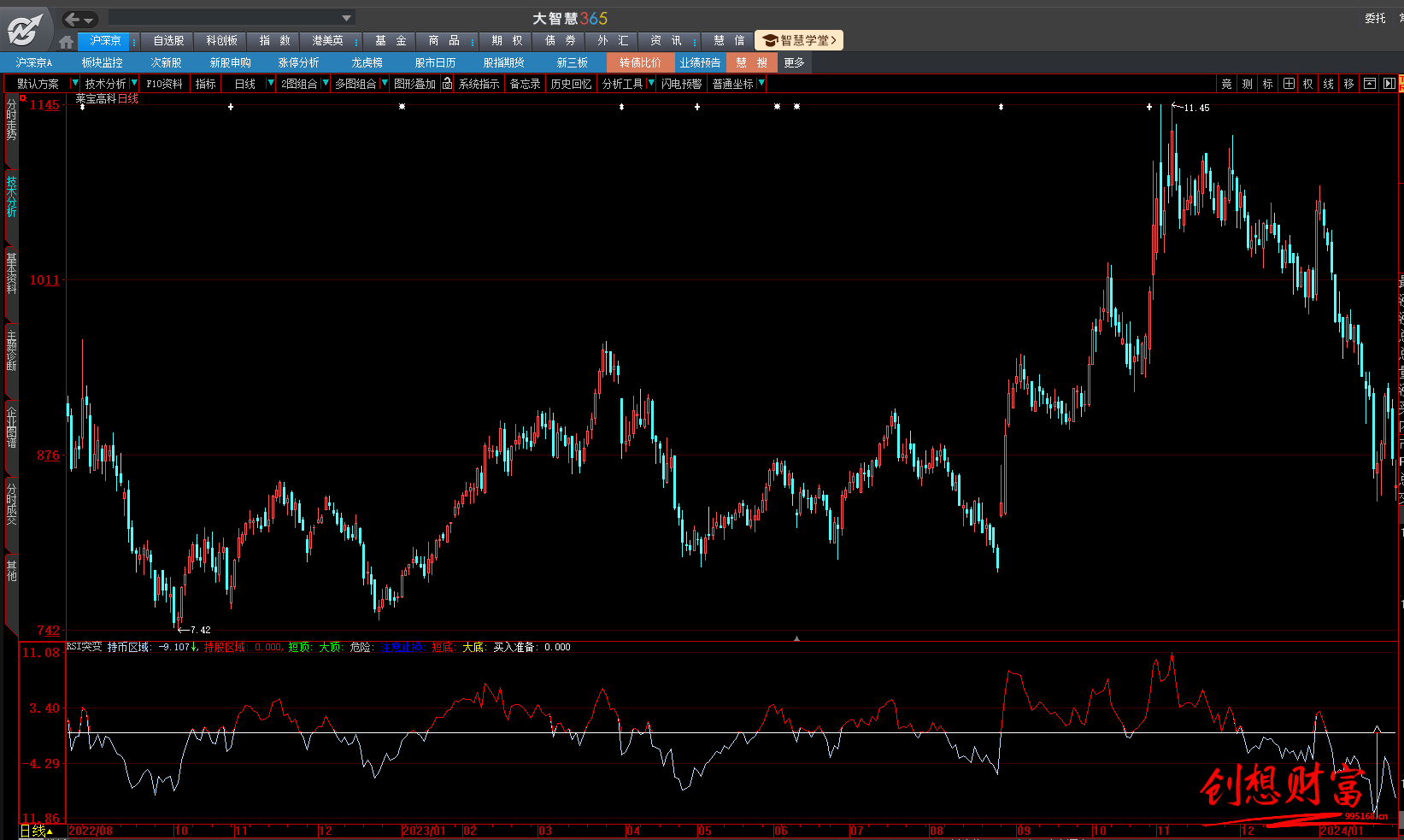Screen dimensions: 1404x840
Task: Expand the stock code search dropdown
Action: (346, 18)
